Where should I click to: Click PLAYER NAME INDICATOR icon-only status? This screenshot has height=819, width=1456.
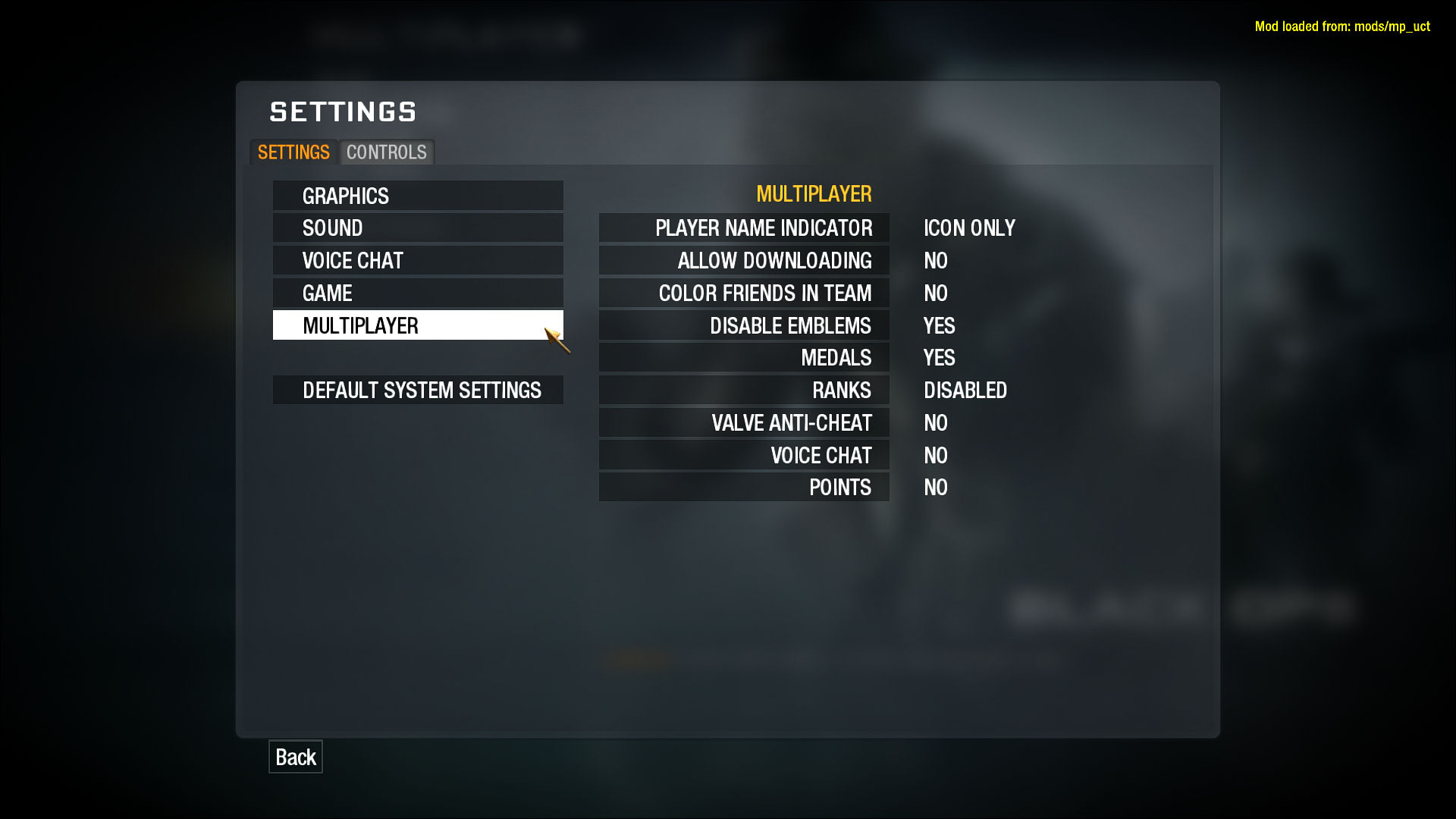[x=968, y=228]
